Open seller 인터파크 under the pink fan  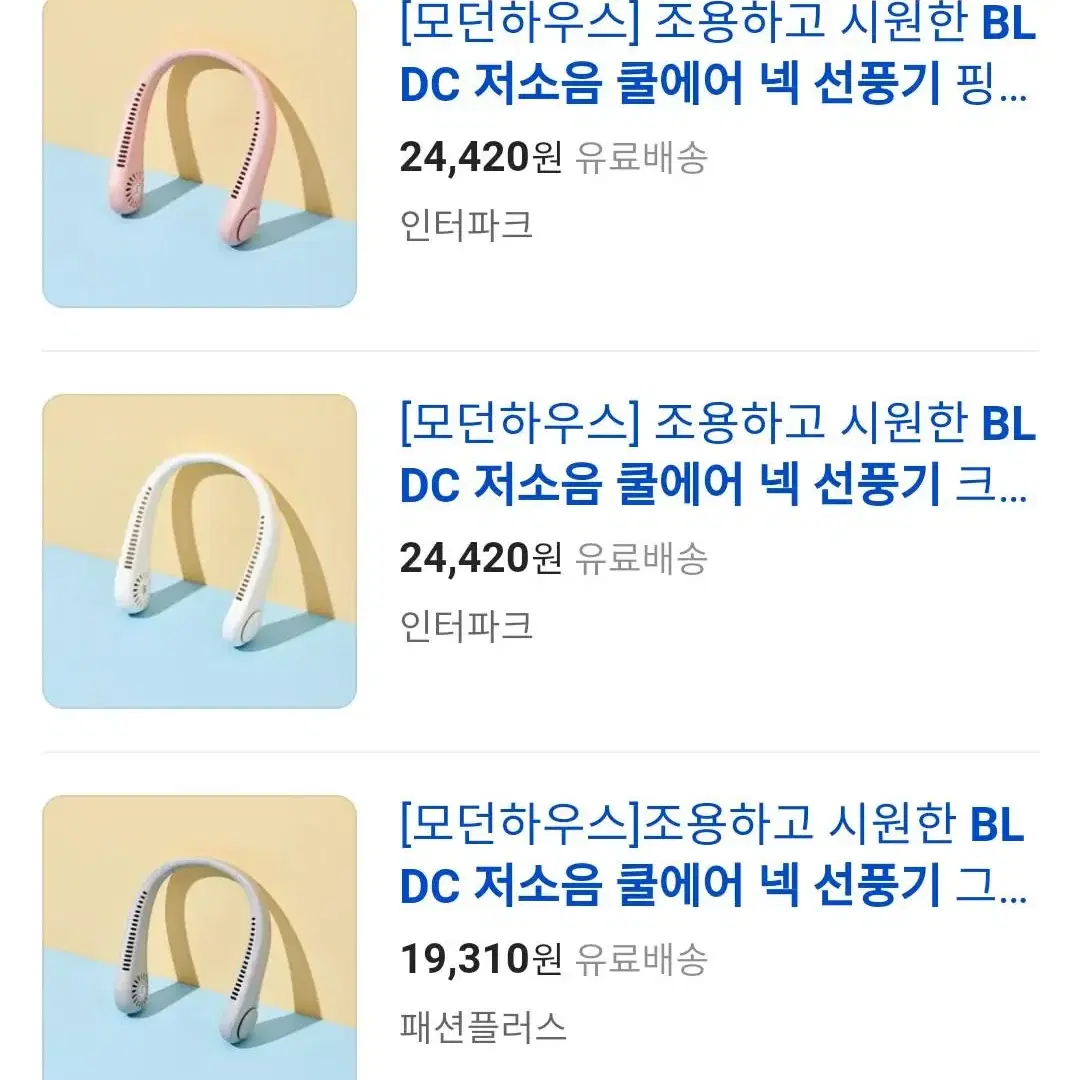(466, 225)
